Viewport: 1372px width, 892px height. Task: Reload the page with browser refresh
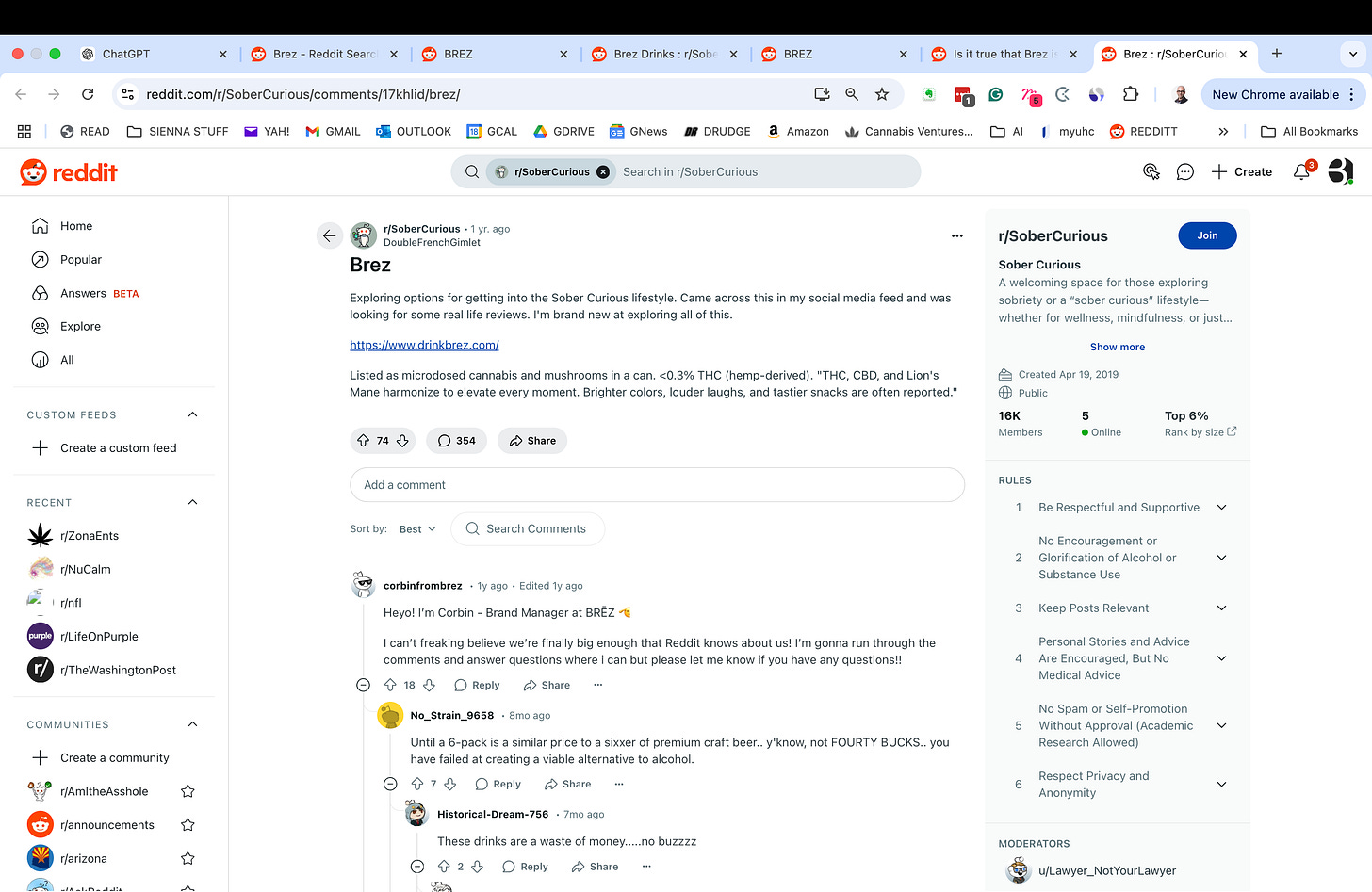tap(88, 94)
